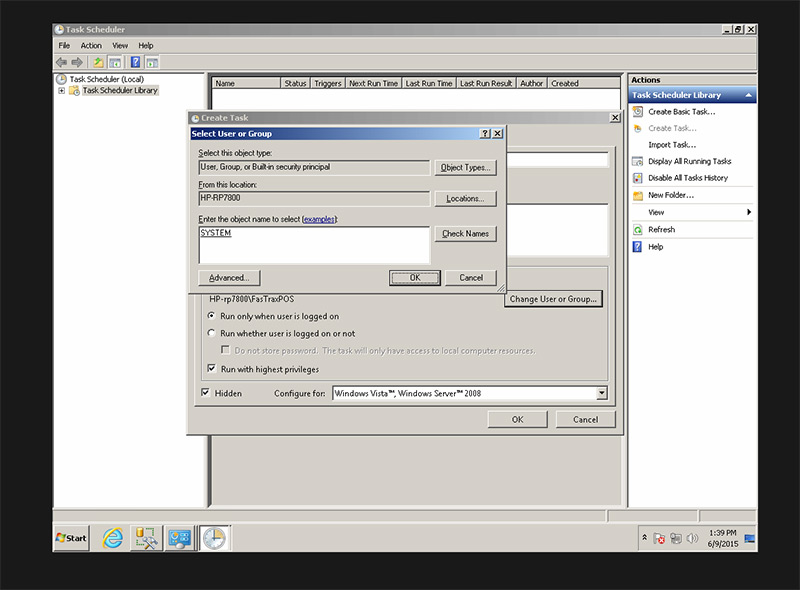Click OK in Create Task dialog

(517, 420)
